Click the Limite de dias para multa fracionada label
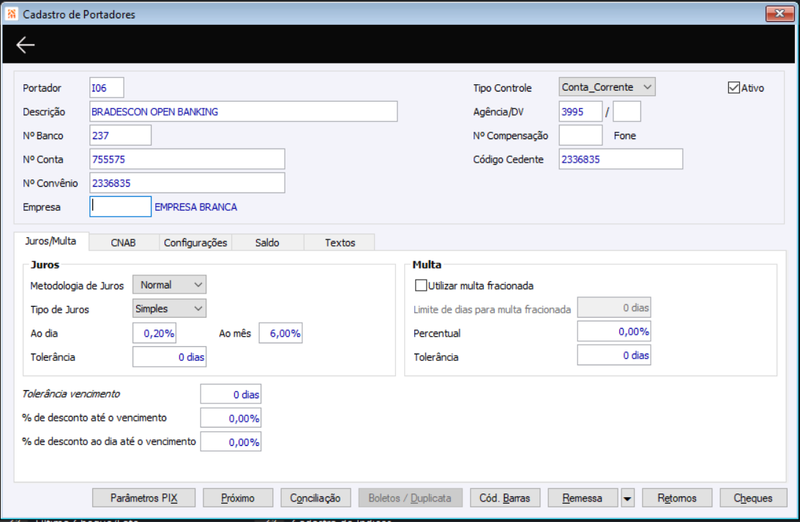 492,309
